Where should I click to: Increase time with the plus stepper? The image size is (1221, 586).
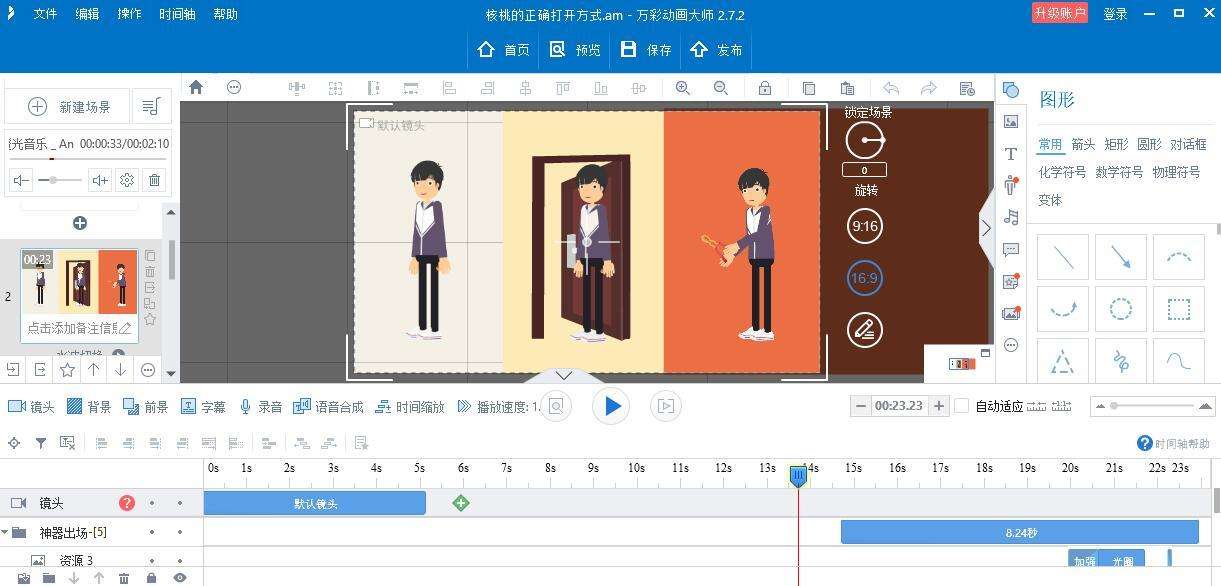coord(938,406)
